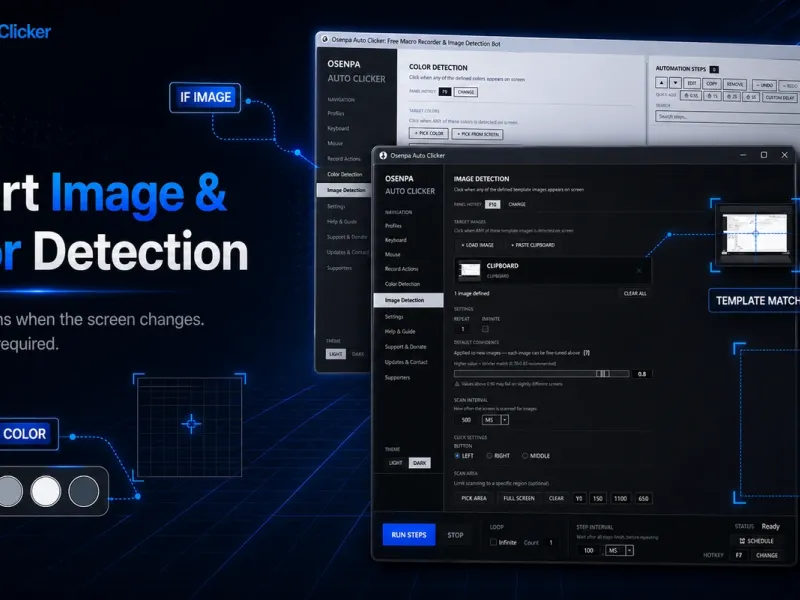Click the CUSTOM DELAY button
800x600 pixels.
(780, 97)
